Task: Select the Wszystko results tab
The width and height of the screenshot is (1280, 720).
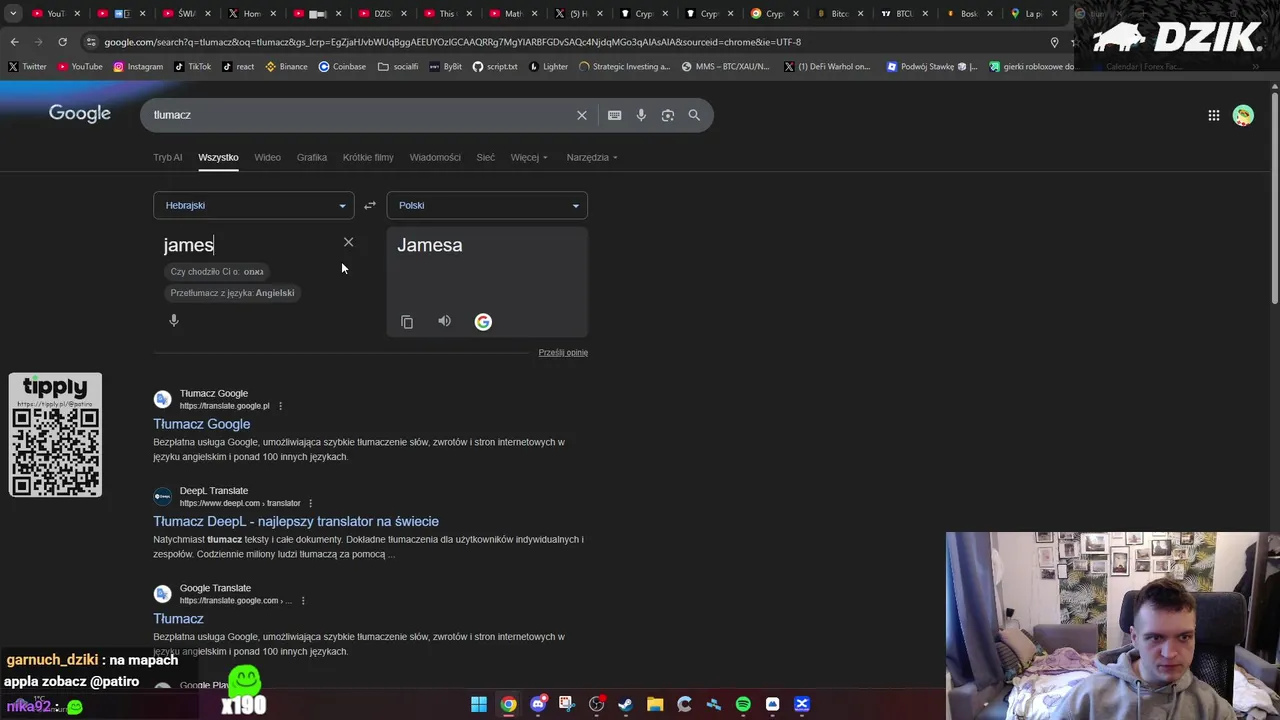Action: [x=218, y=157]
